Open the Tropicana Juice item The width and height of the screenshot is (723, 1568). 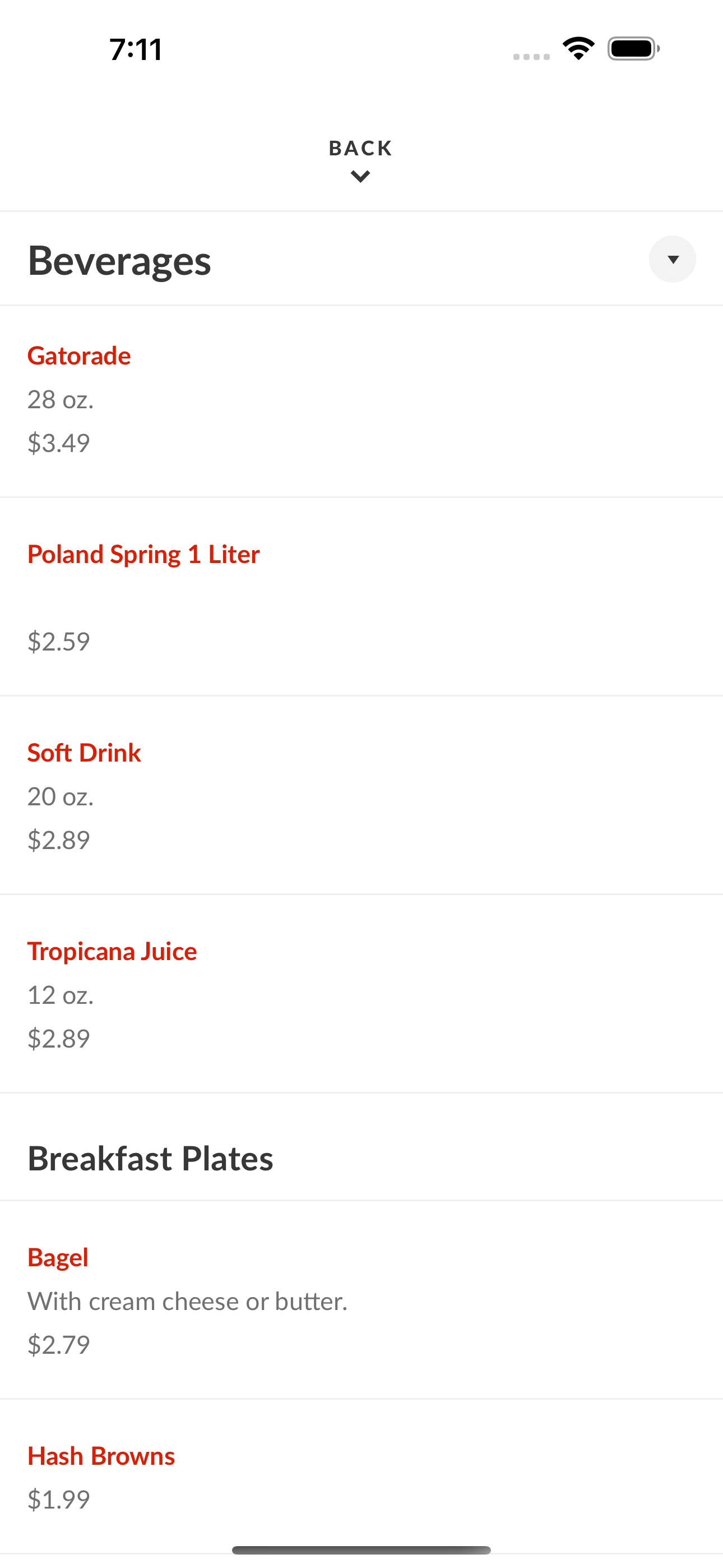coord(361,993)
